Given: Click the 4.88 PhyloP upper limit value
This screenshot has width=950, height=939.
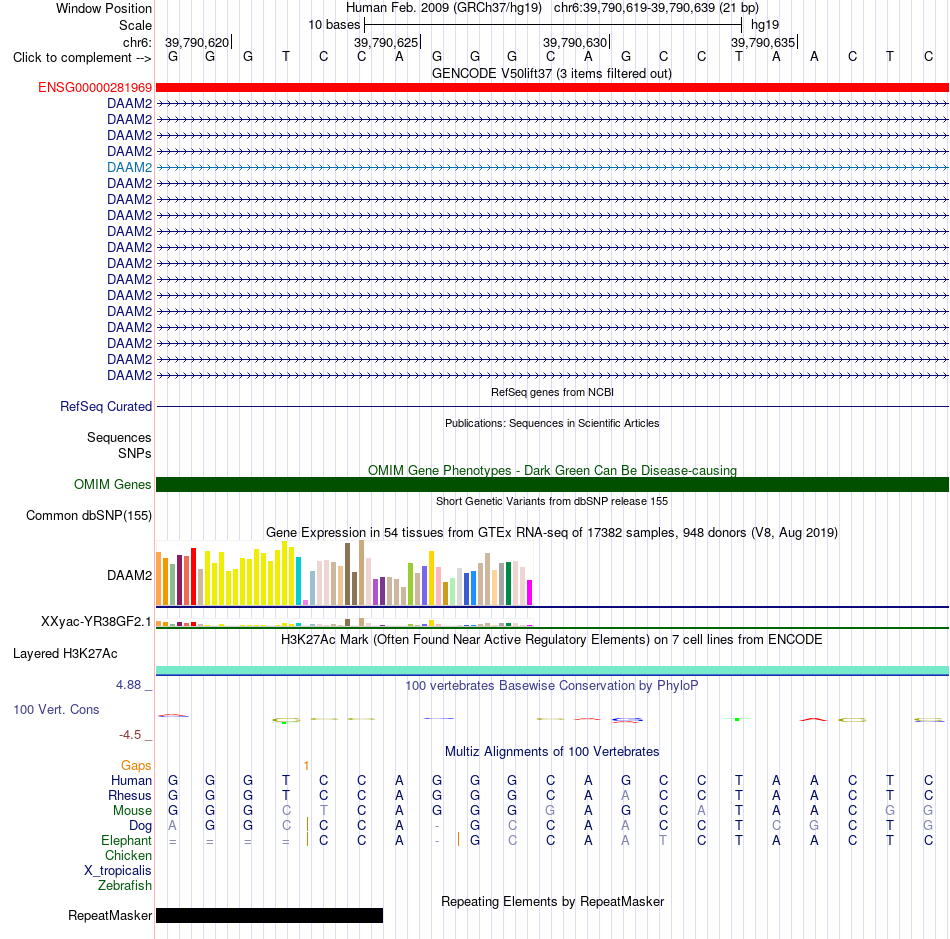Looking at the screenshot, I should 128,685.
